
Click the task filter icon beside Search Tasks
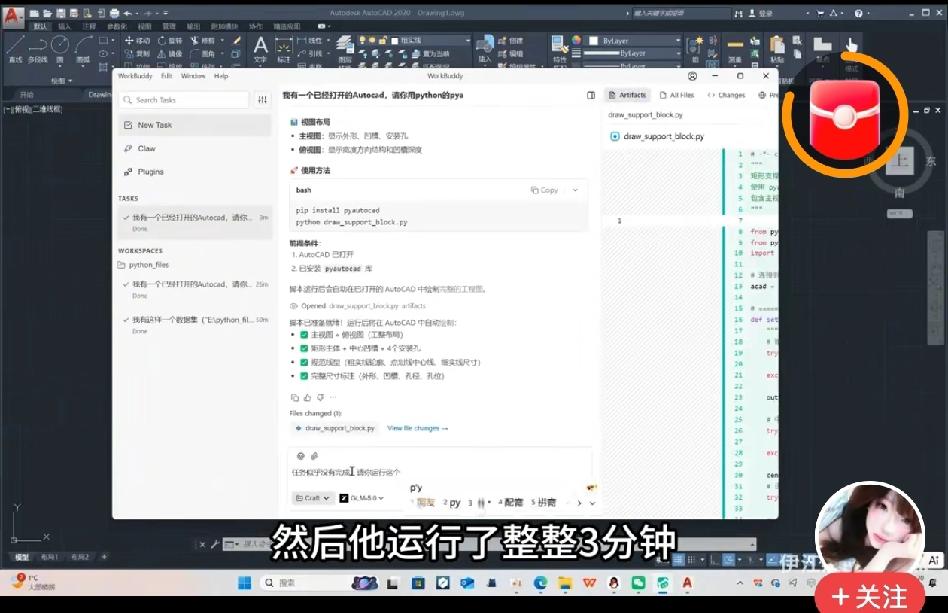pyautogui.click(x=262, y=100)
